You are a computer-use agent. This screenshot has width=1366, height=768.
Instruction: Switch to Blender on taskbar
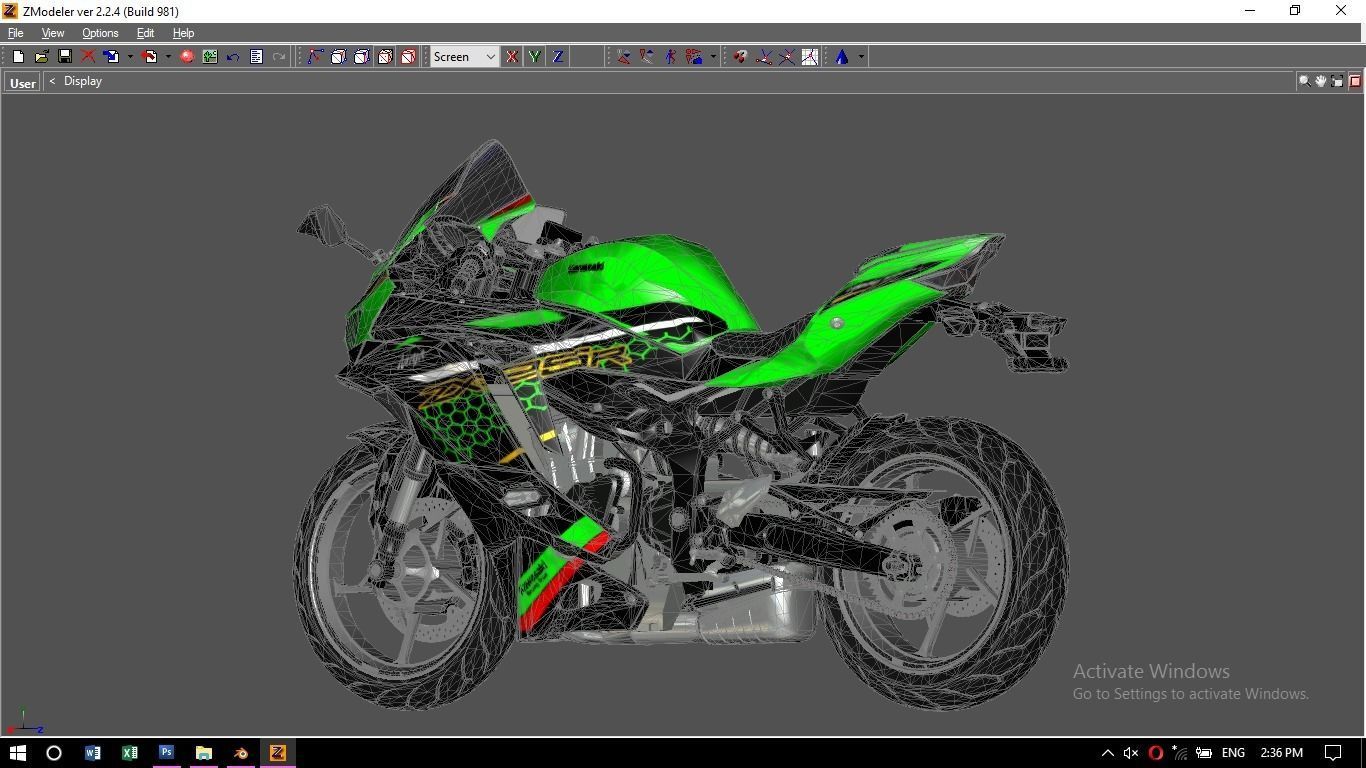(240, 753)
